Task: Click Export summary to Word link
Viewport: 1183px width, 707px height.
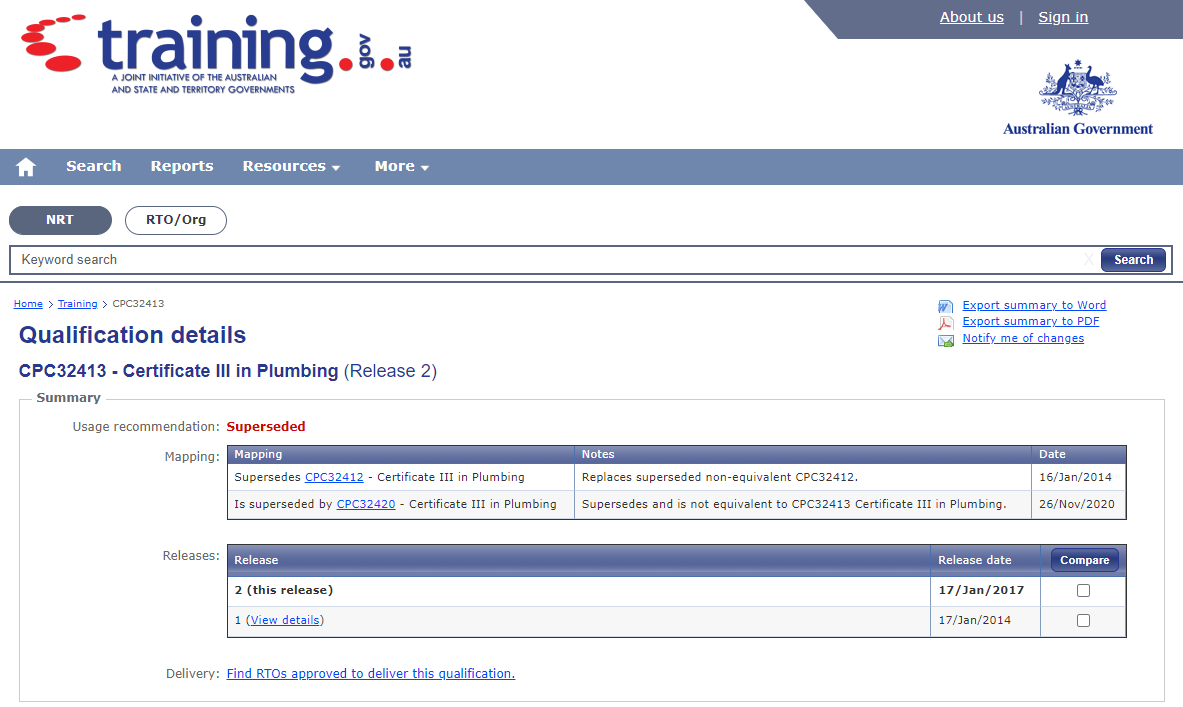Action: click(x=1034, y=305)
